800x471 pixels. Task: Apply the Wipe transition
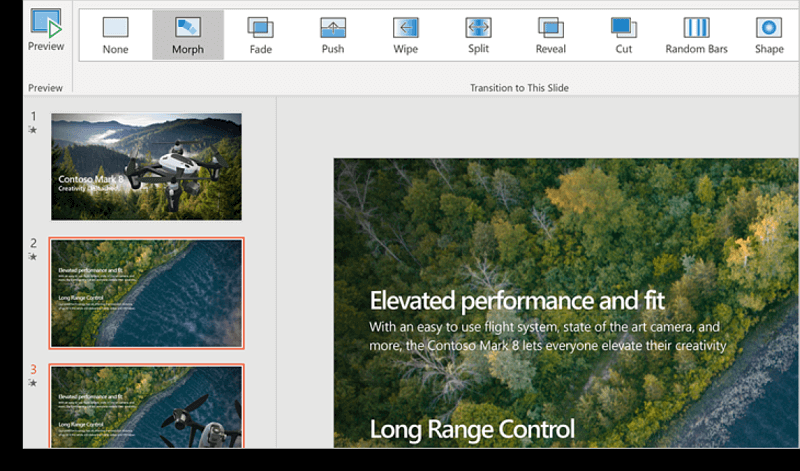point(405,34)
